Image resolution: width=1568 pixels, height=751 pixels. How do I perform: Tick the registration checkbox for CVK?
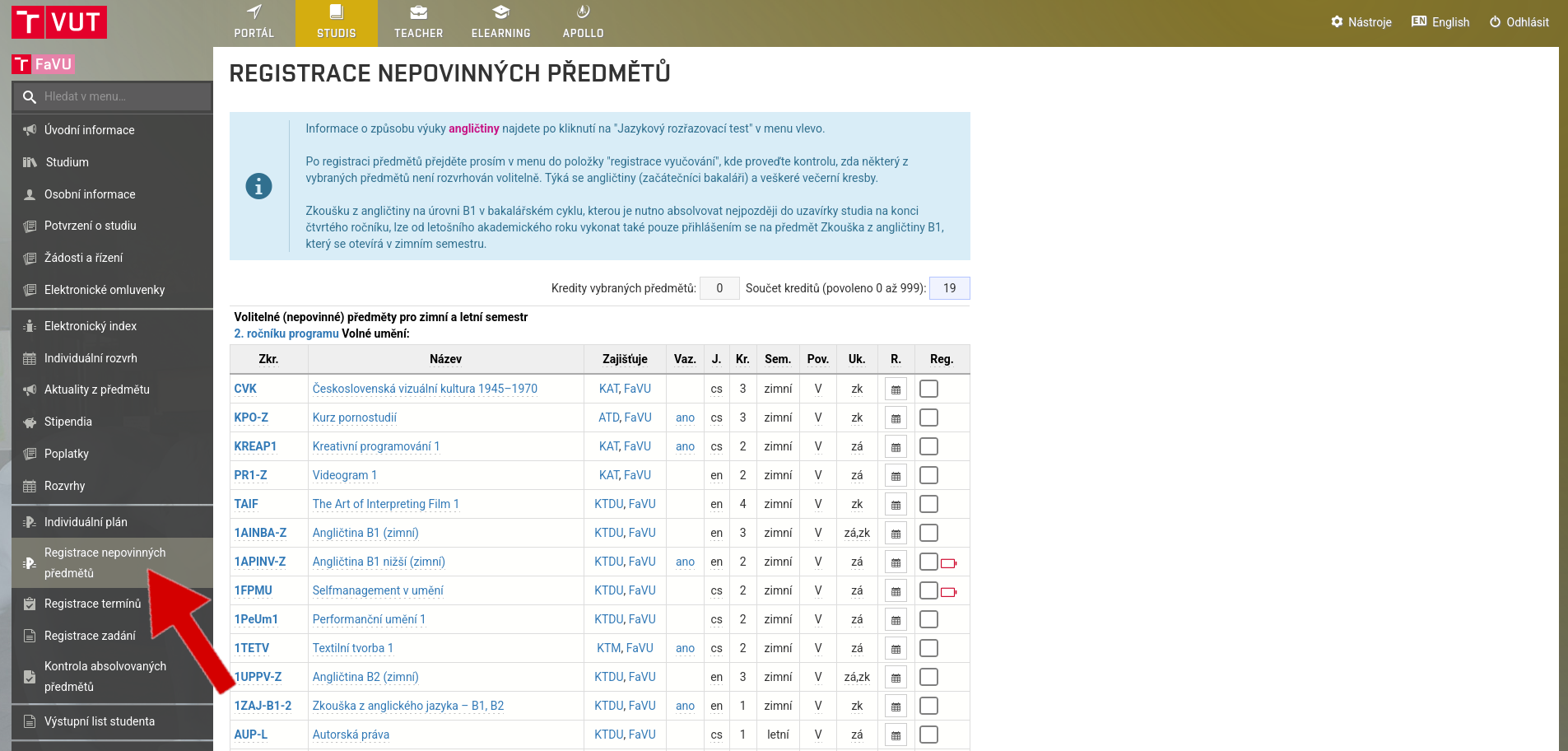point(928,389)
